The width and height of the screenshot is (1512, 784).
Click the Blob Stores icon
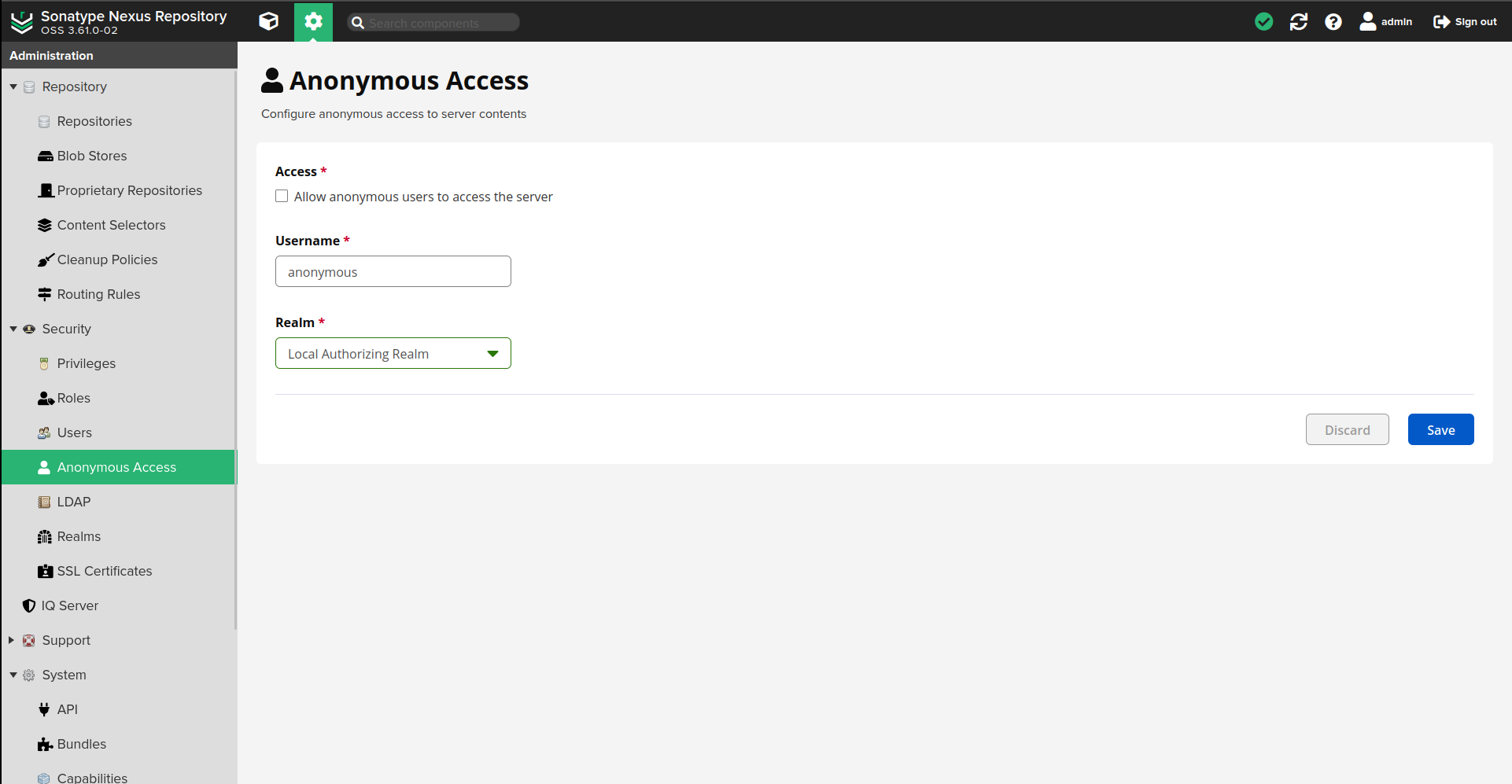pos(45,156)
